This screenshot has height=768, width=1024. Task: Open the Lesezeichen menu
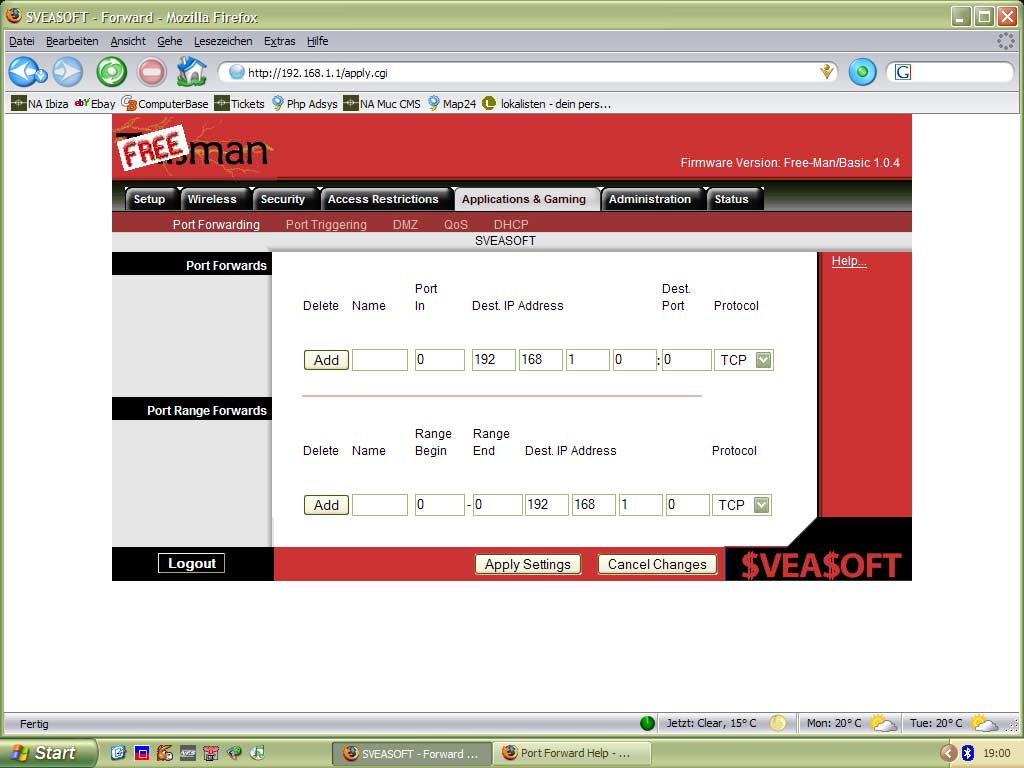[223, 41]
